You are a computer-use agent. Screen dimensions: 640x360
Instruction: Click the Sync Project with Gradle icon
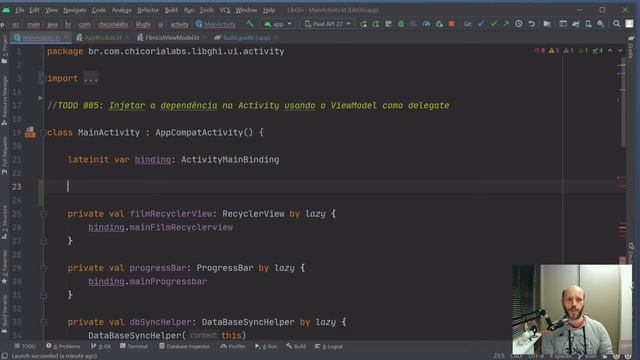[x=576, y=24]
